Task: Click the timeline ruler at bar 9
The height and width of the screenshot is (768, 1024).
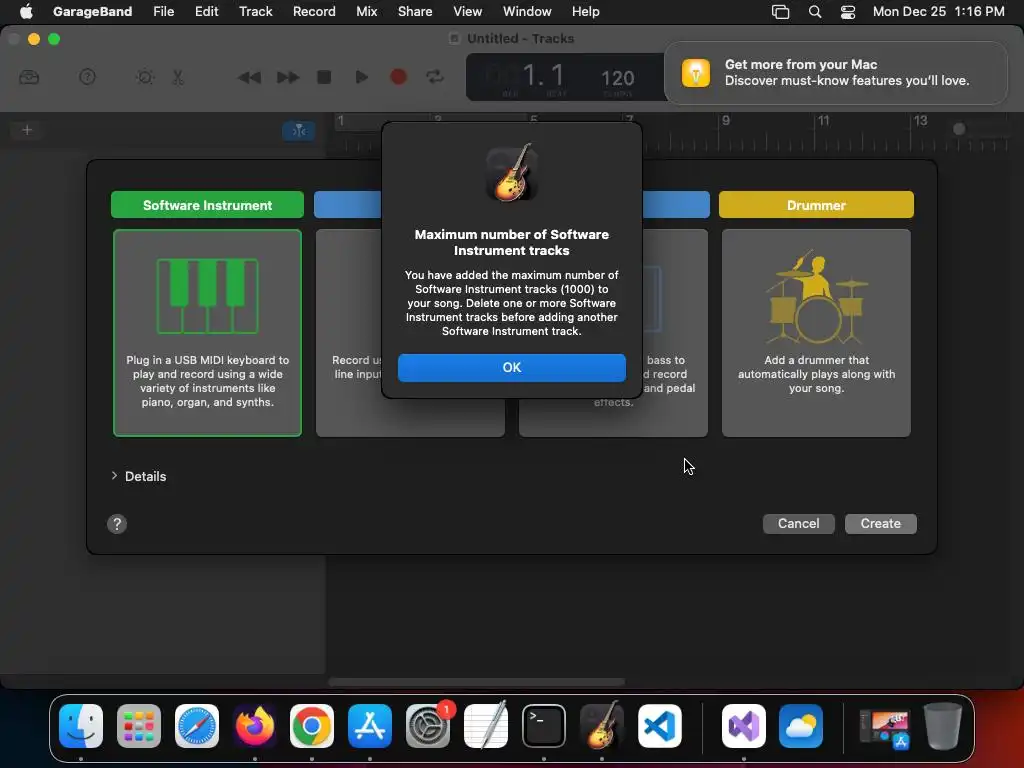Action: pyautogui.click(x=725, y=121)
